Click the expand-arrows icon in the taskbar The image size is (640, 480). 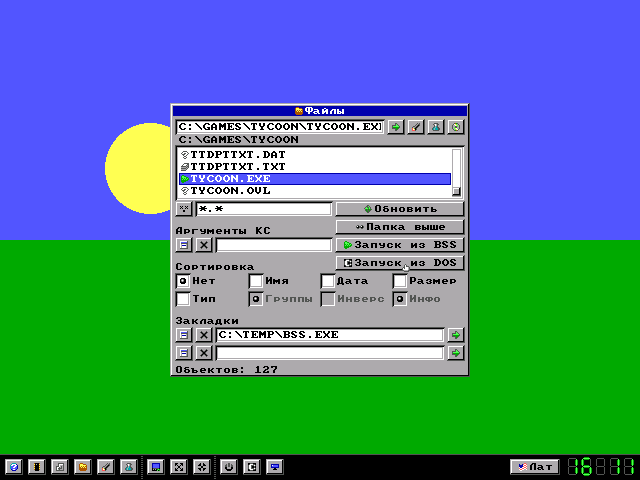click(x=179, y=467)
